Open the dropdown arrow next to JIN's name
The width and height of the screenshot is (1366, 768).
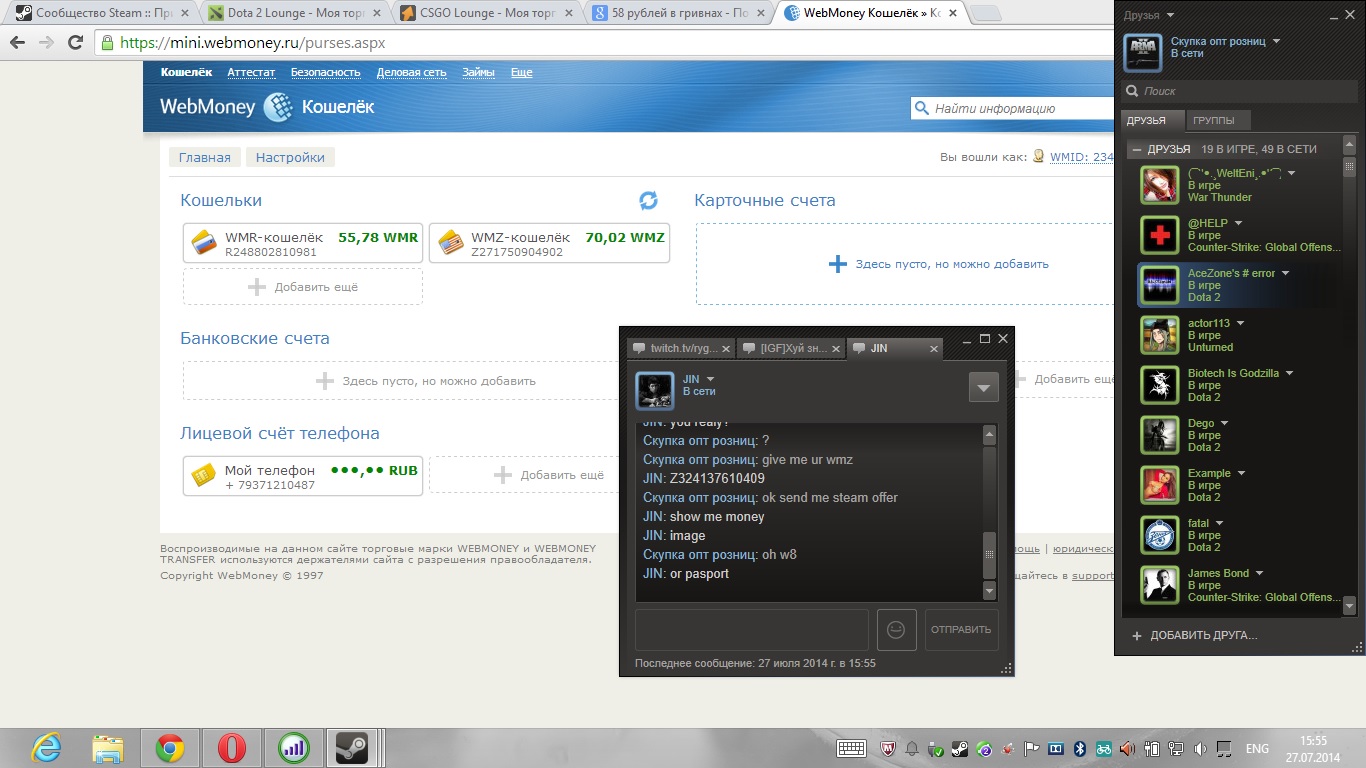coord(711,379)
